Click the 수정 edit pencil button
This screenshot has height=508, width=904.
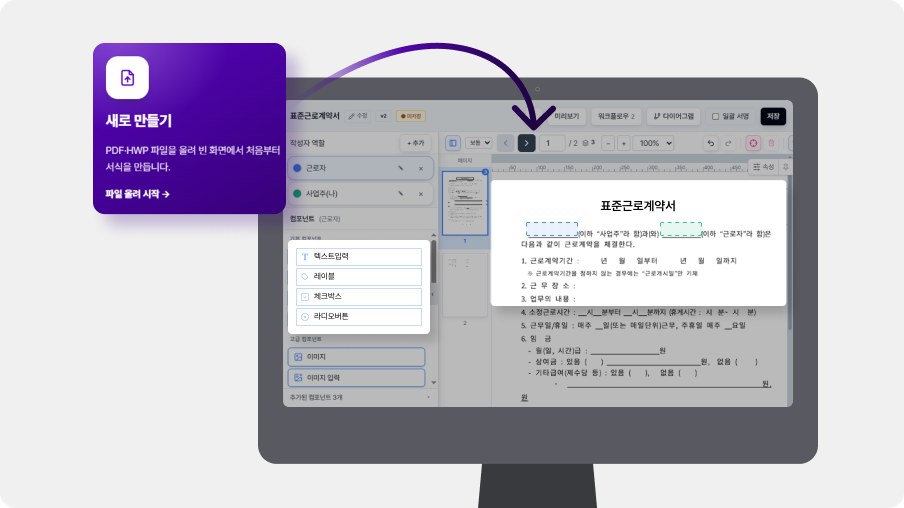click(358, 116)
